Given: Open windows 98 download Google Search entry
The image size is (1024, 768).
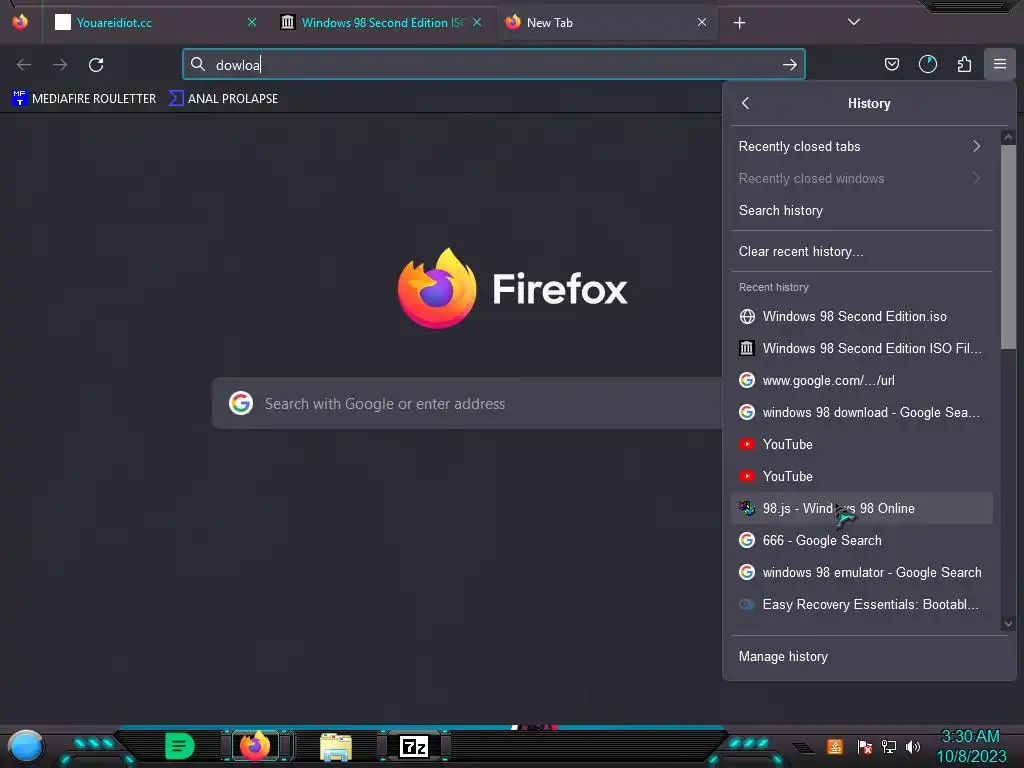Looking at the screenshot, I should pos(861,412).
